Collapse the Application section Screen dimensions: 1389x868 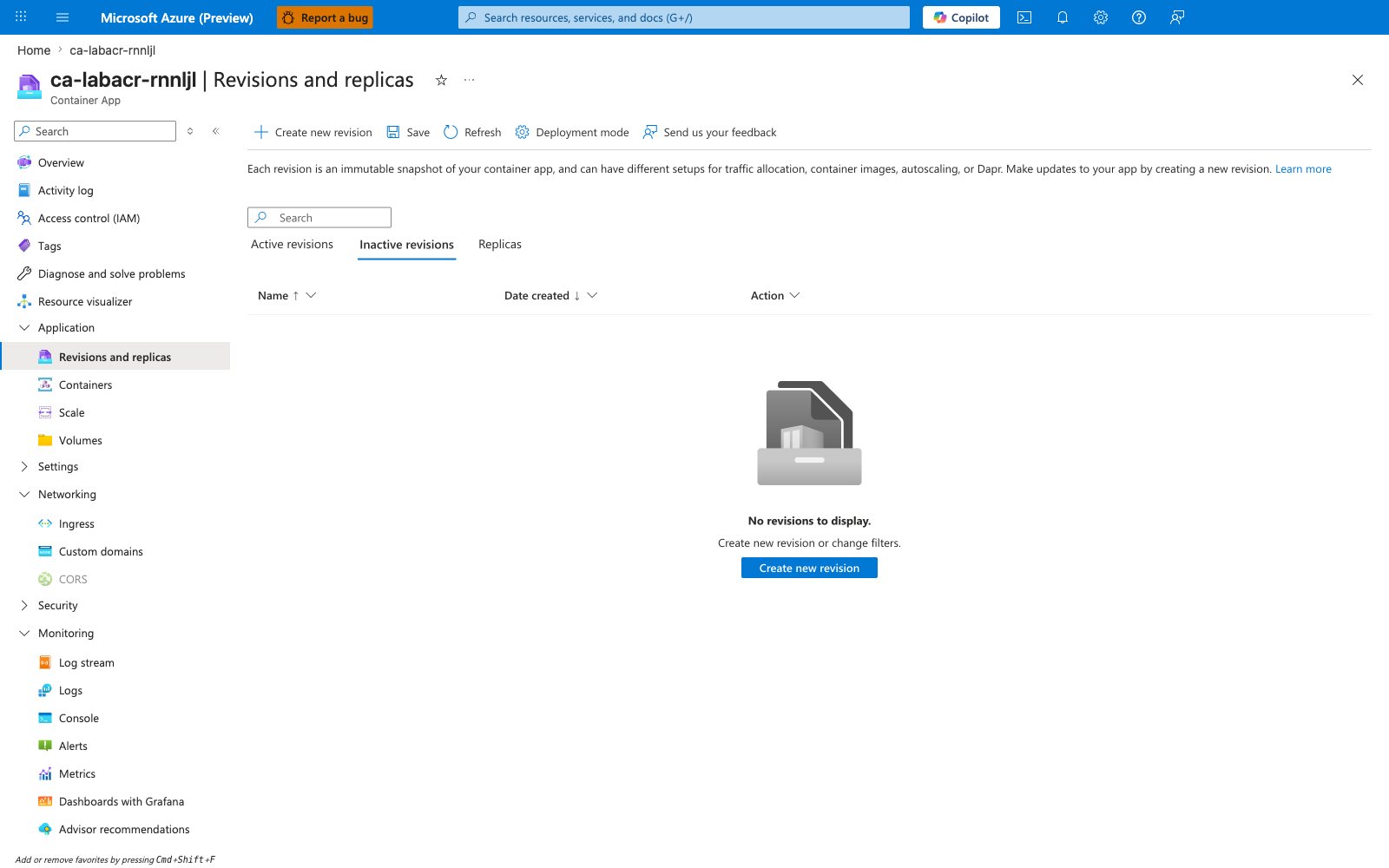(24, 327)
